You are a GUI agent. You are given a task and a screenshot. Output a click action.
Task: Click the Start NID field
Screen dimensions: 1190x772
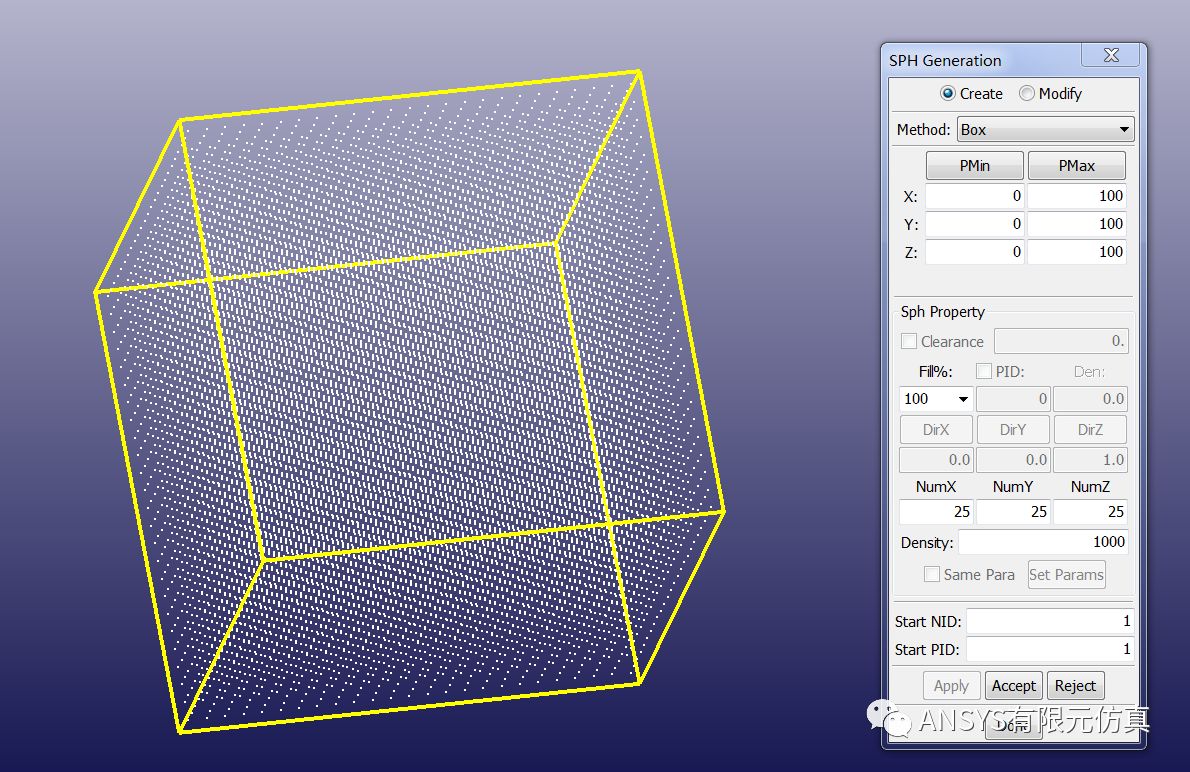[1050, 621]
